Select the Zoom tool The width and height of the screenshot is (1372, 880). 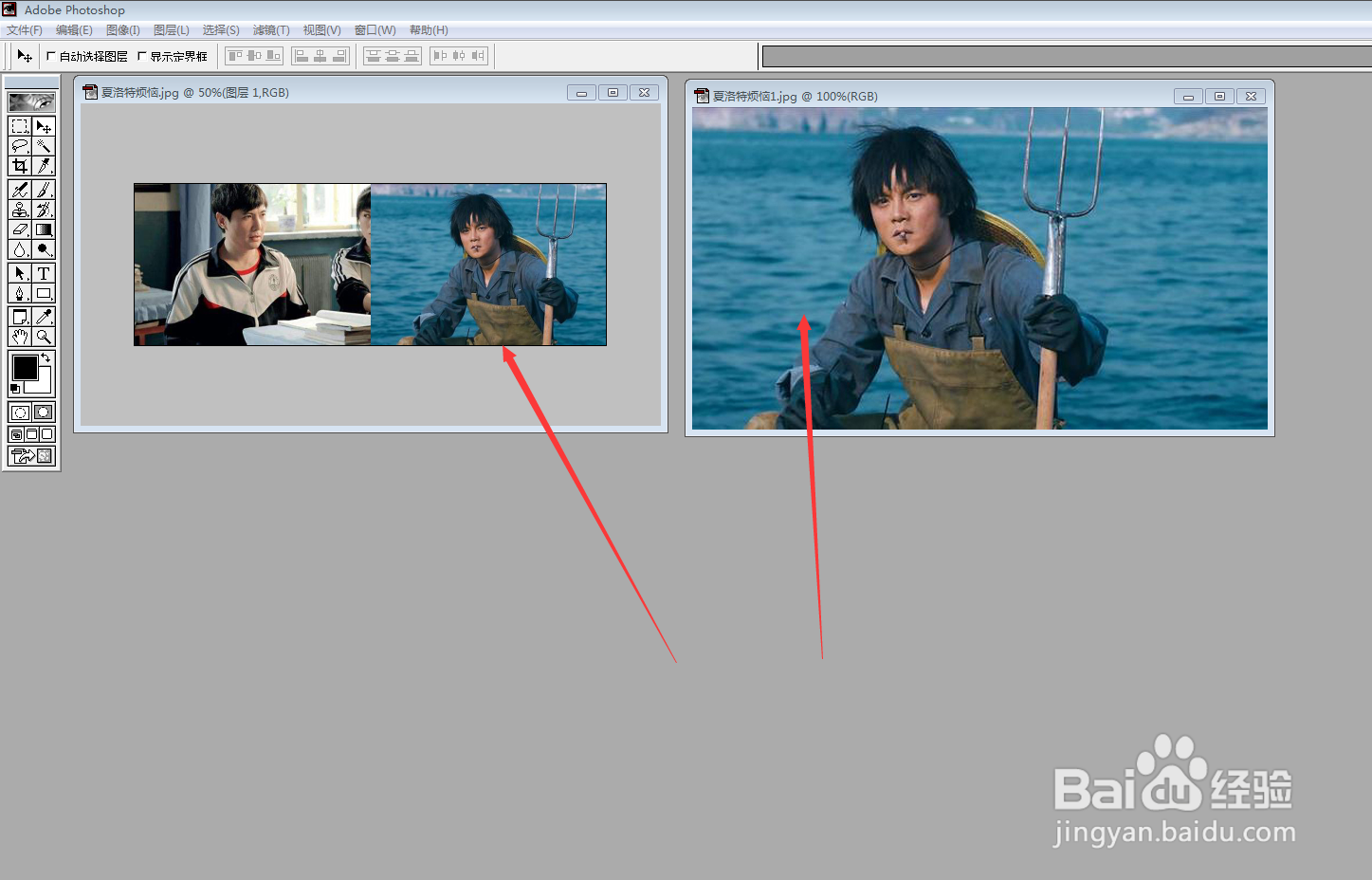[x=44, y=337]
